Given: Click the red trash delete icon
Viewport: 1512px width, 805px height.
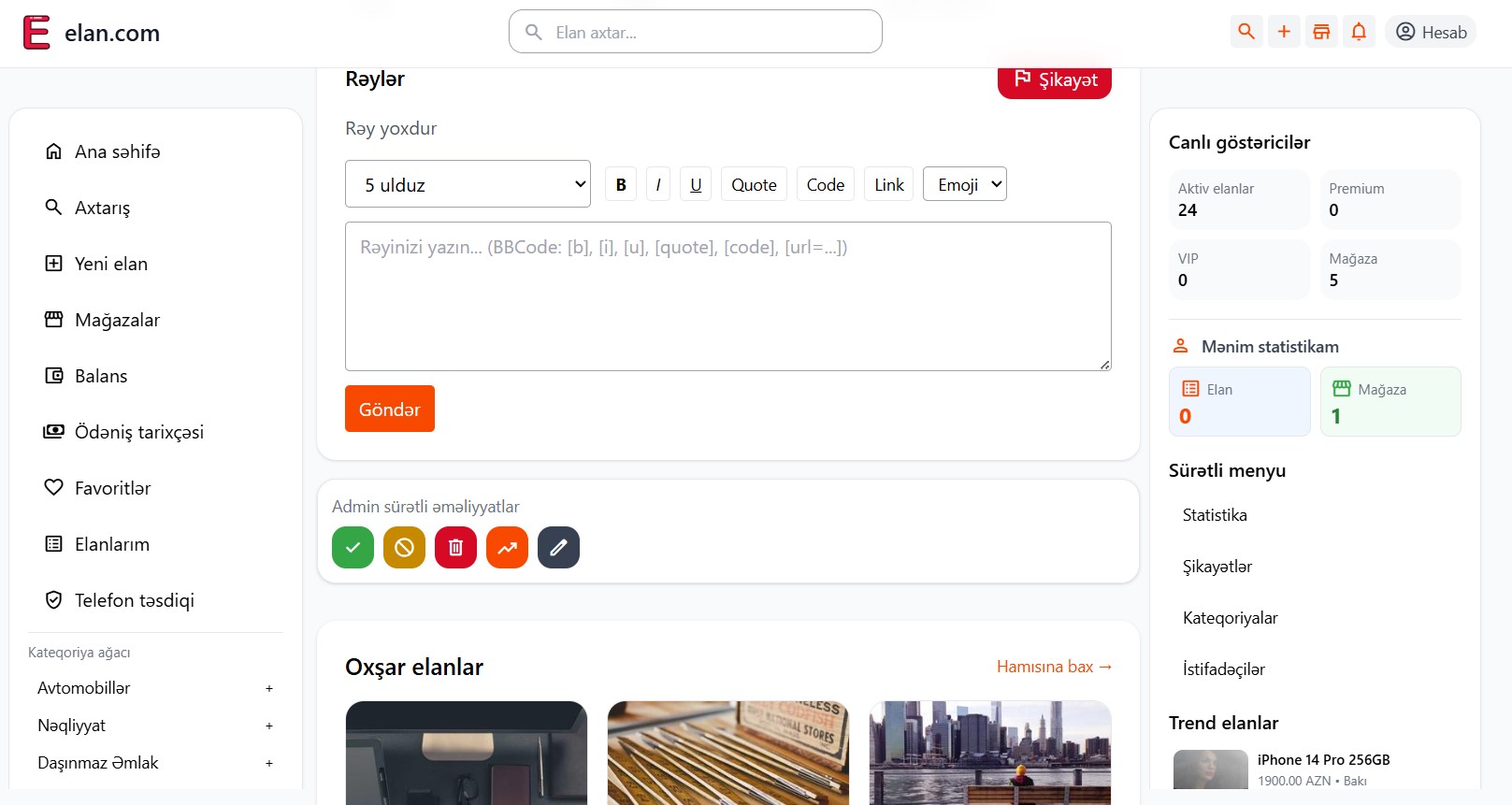Looking at the screenshot, I should point(455,548).
